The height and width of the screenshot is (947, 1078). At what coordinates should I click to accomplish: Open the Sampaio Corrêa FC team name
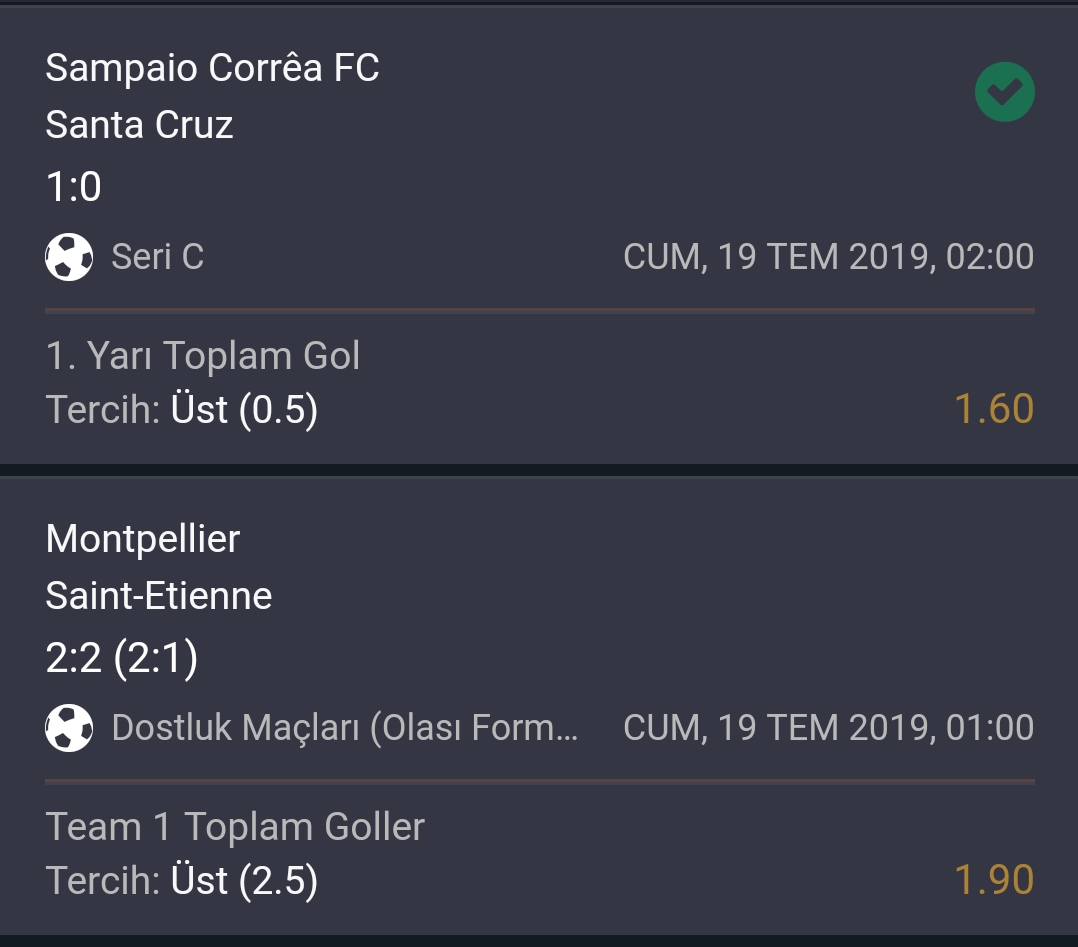(212, 67)
